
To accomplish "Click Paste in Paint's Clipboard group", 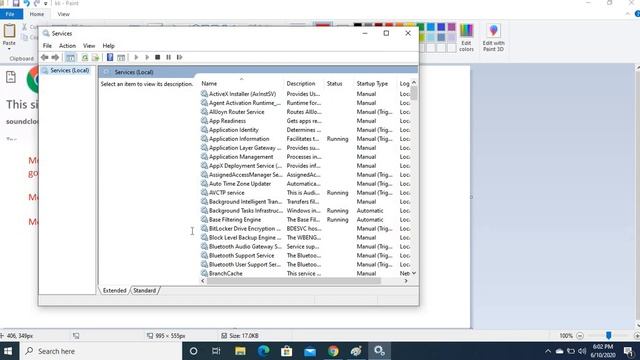I will click(x=9, y=36).
